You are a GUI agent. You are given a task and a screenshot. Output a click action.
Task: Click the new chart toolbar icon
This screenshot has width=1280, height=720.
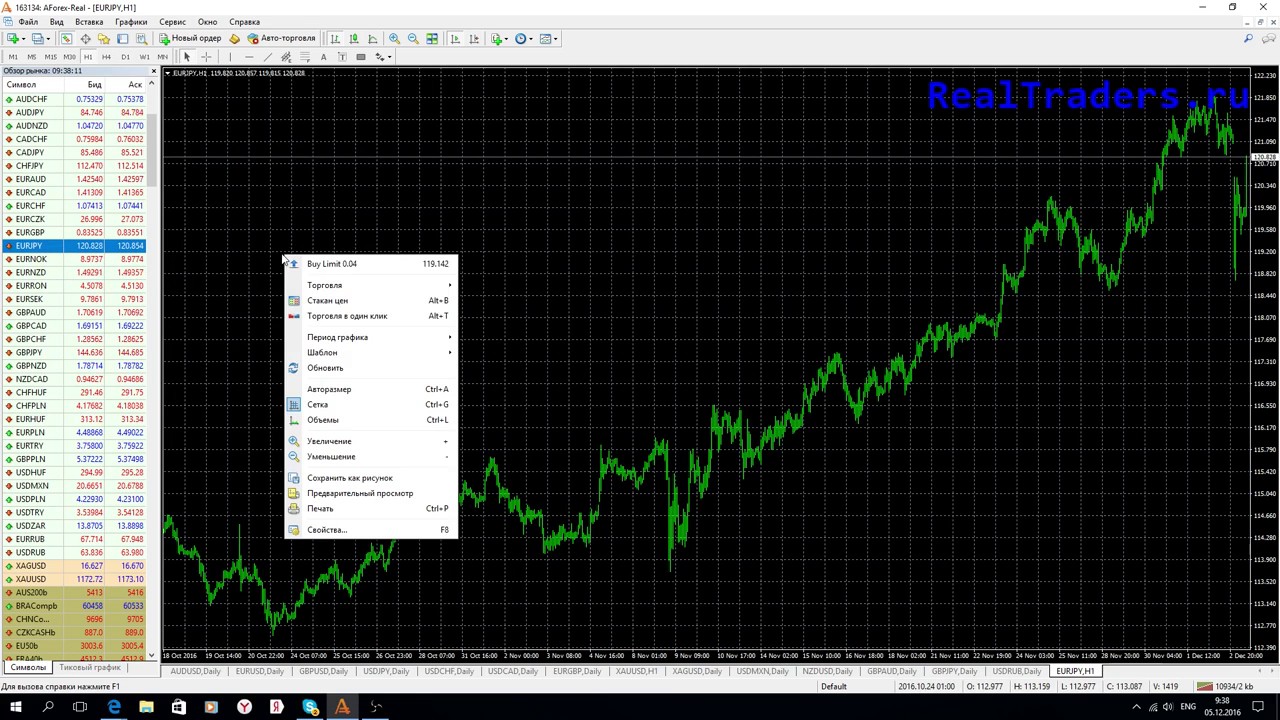13,39
